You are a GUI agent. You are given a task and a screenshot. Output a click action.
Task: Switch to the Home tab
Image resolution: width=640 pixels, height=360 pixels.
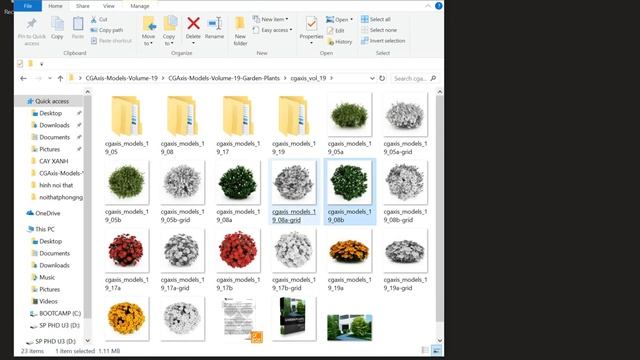55,6
